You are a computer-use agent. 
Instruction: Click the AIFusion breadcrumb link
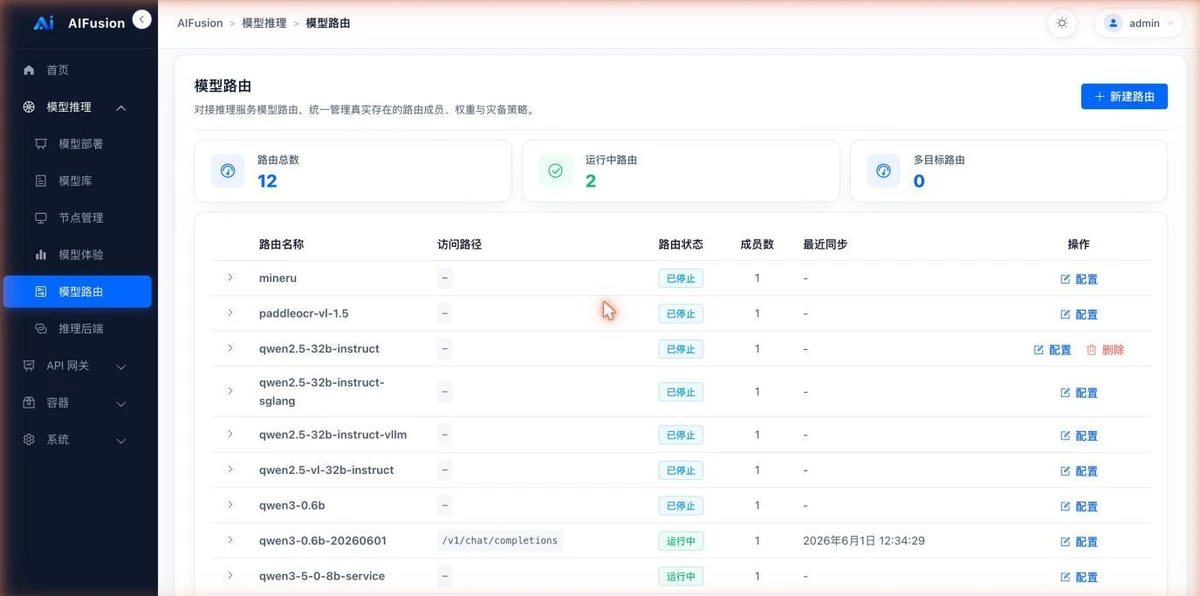(x=200, y=23)
